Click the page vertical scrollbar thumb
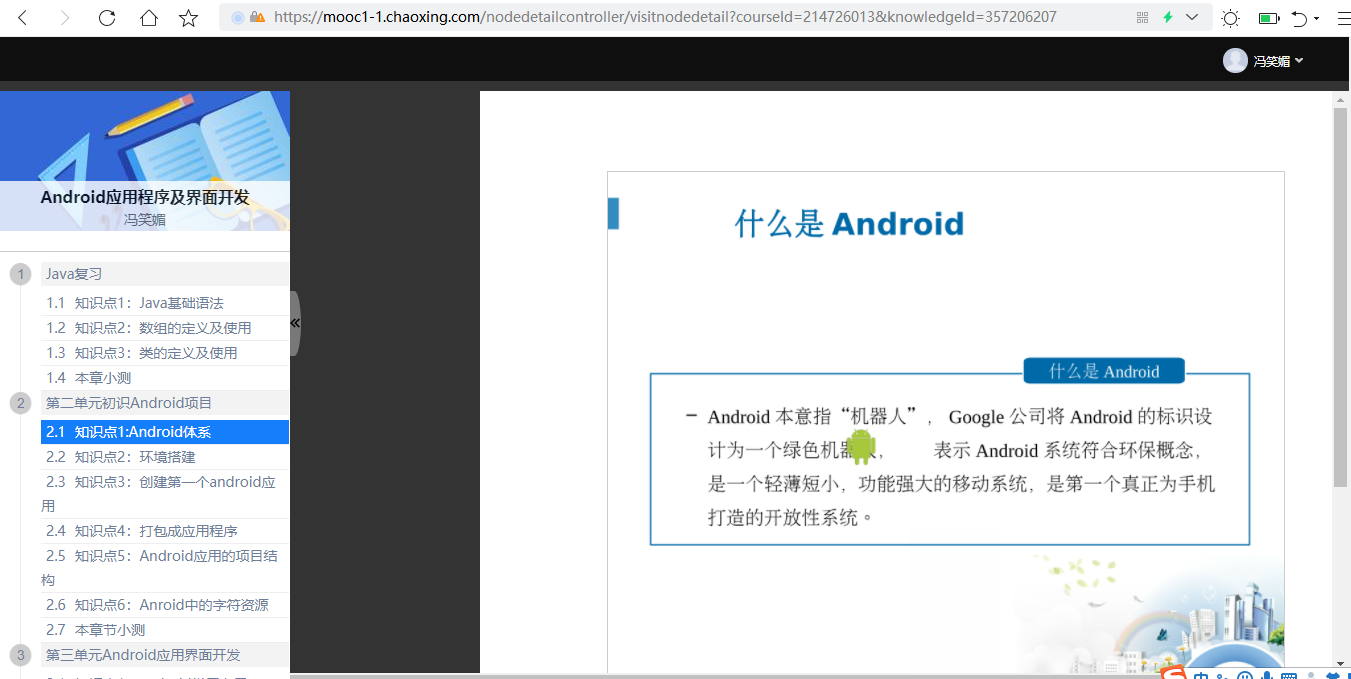This screenshot has height=679, width=1351. point(1340,300)
